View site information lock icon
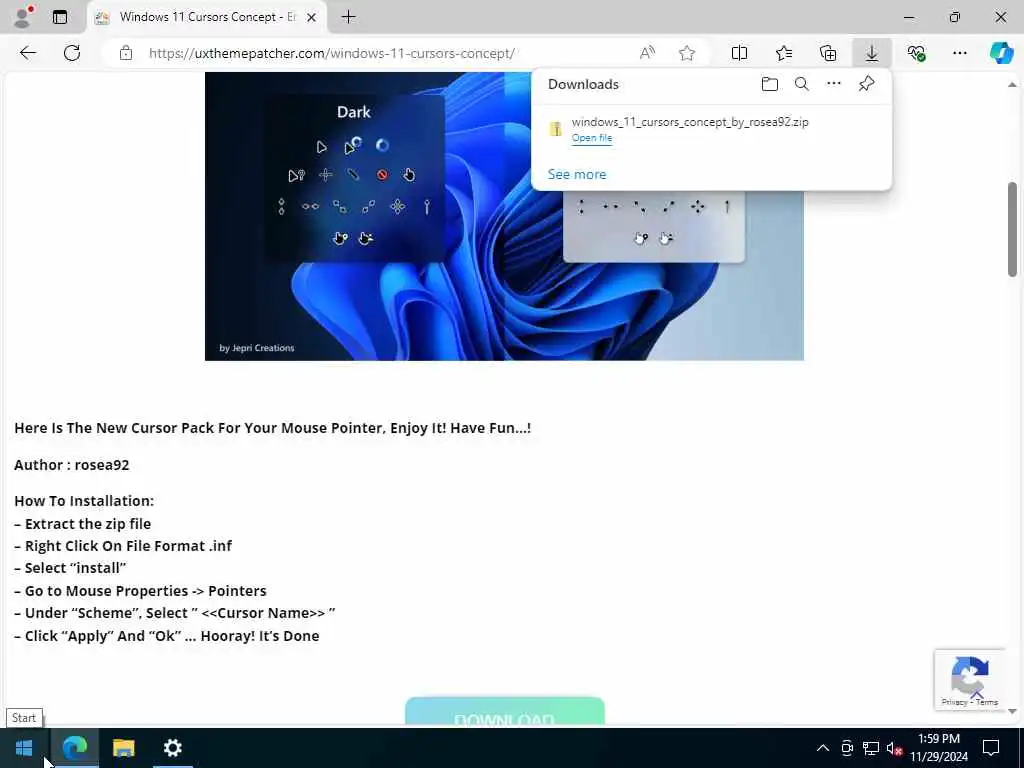 (x=126, y=53)
